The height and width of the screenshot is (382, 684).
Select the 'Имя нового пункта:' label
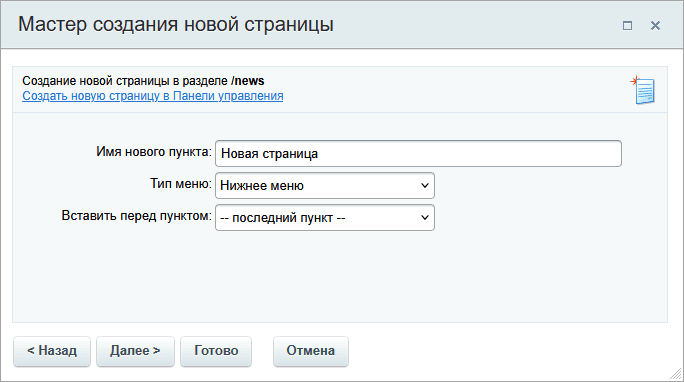click(x=154, y=152)
